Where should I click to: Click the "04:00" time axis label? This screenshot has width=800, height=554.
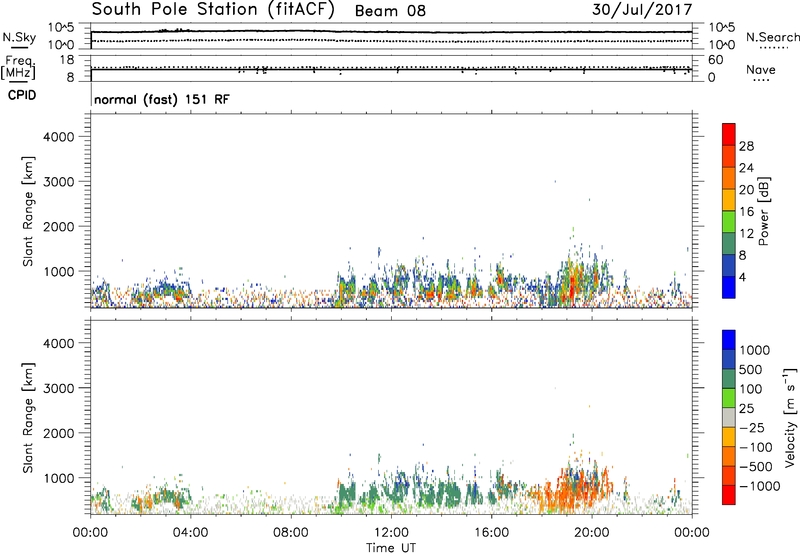click(191, 533)
